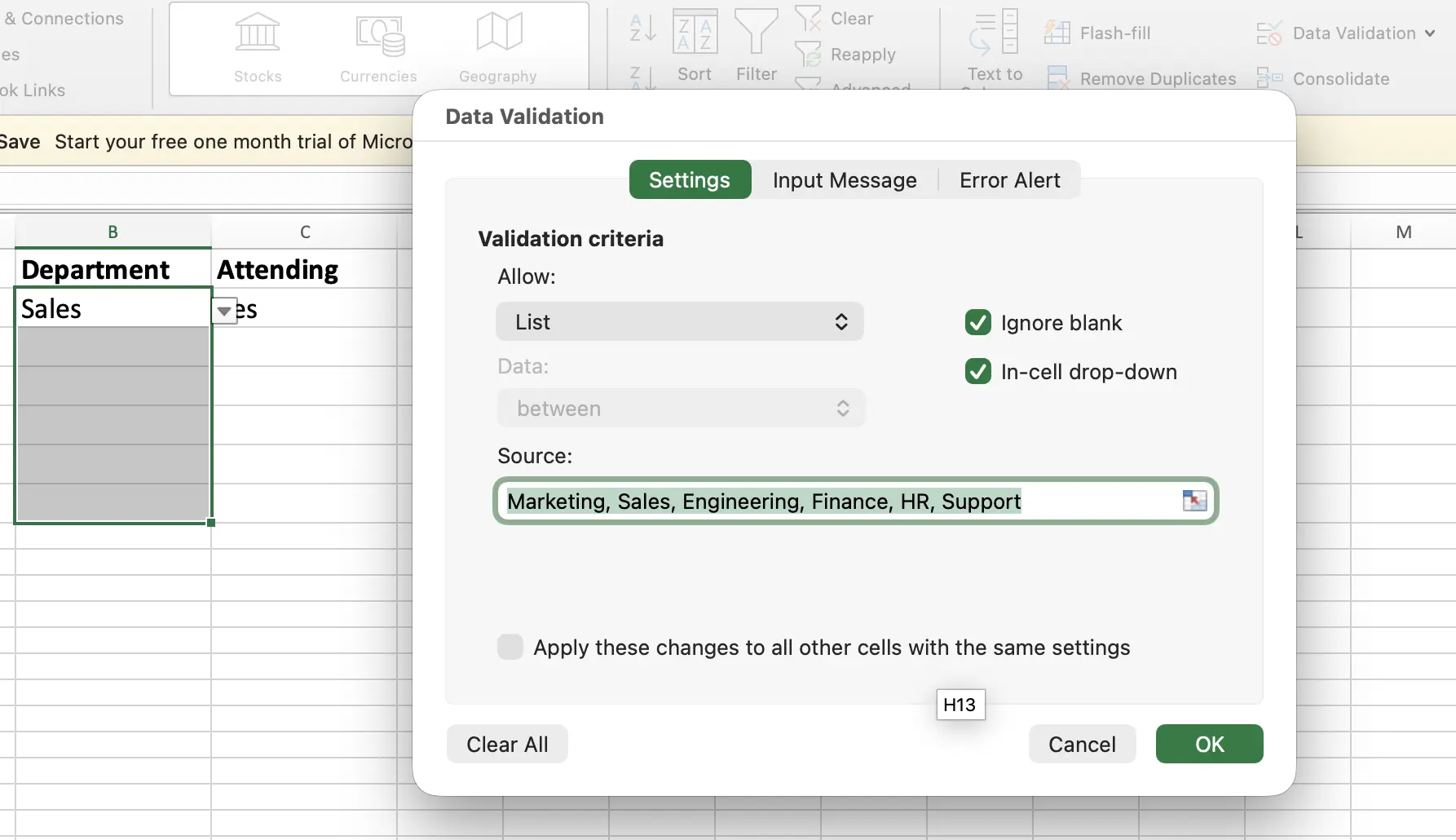Click the Clear All button
1456x840 pixels.
click(507, 745)
